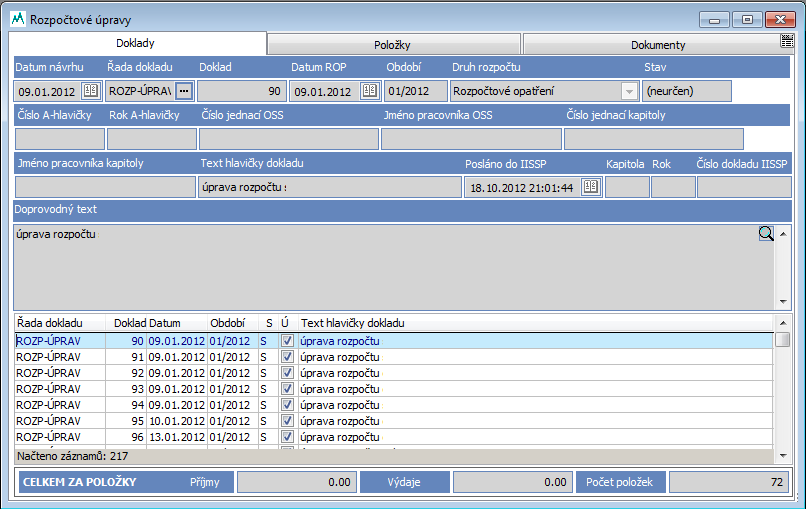Switch to the Položky tab
The width and height of the screenshot is (806, 509).
tap(394, 45)
